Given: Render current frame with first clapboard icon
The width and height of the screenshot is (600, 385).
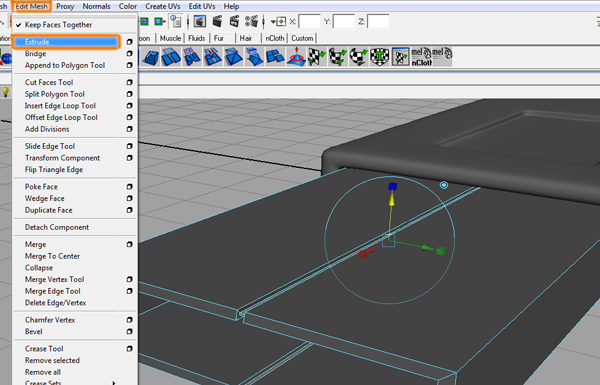Looking at the screenshot, I should (217, 21).
